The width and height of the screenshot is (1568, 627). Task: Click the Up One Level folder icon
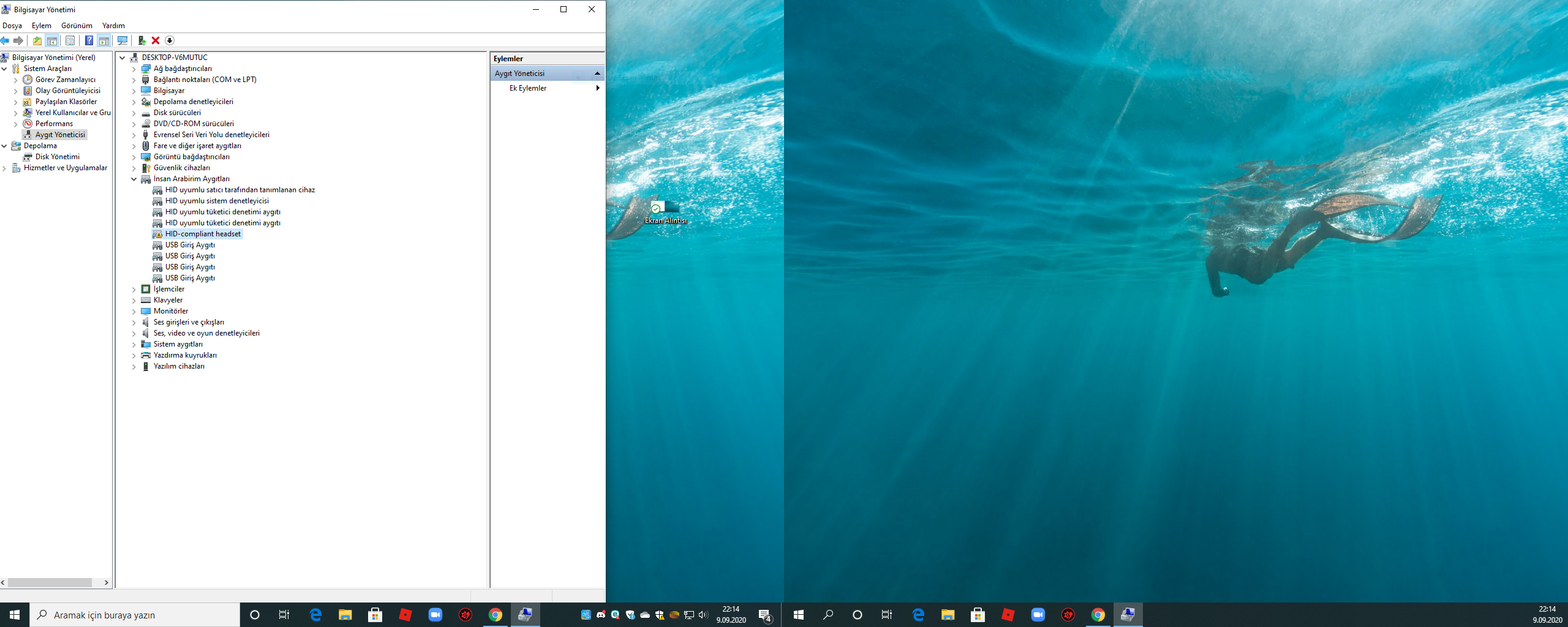pyautogui.click(x=37, y=40)
